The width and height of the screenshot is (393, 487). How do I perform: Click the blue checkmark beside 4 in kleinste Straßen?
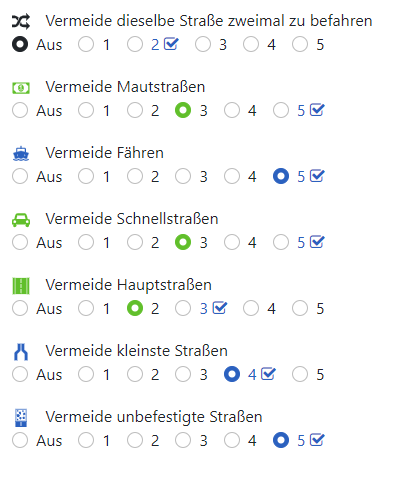(x=268, y=374)
